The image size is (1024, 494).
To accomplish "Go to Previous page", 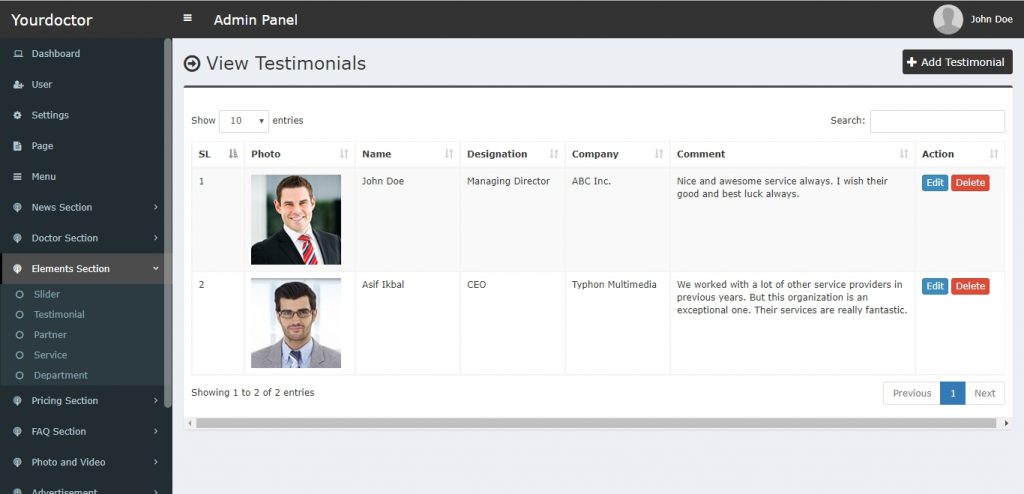I will point(912,393).
